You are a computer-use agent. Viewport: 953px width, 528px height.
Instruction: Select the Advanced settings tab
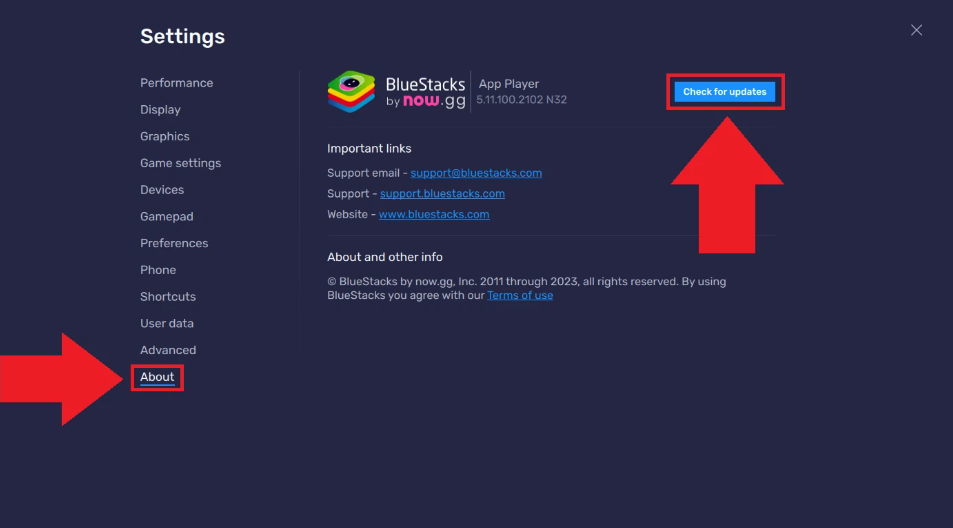[x=168, y=350]
